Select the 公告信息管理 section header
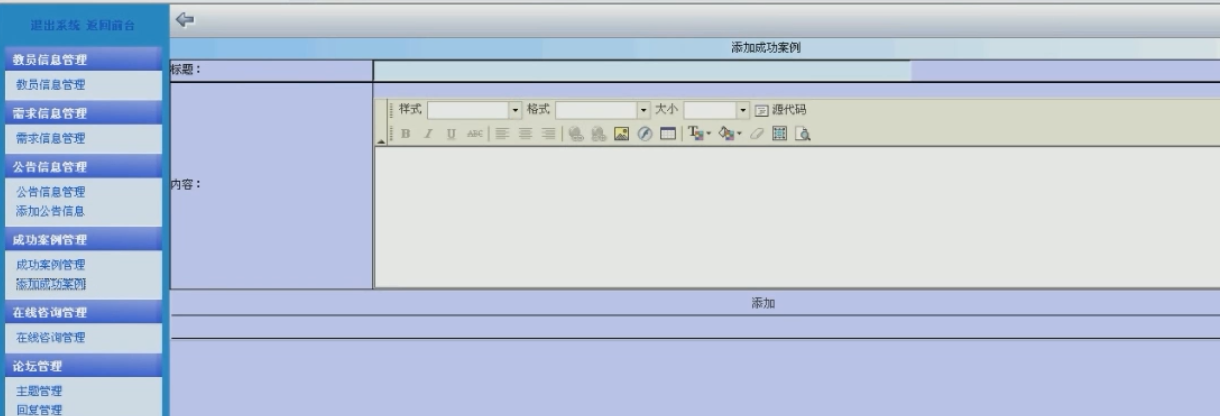Image resolution: width=1220 pixels, height=416 pixels. [x=82, y=166]
